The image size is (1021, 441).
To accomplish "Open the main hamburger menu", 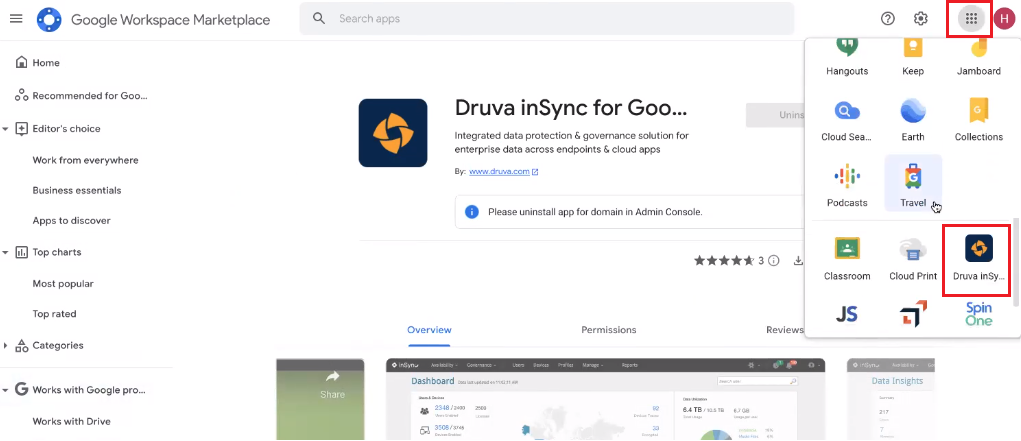I will [16, 19].
